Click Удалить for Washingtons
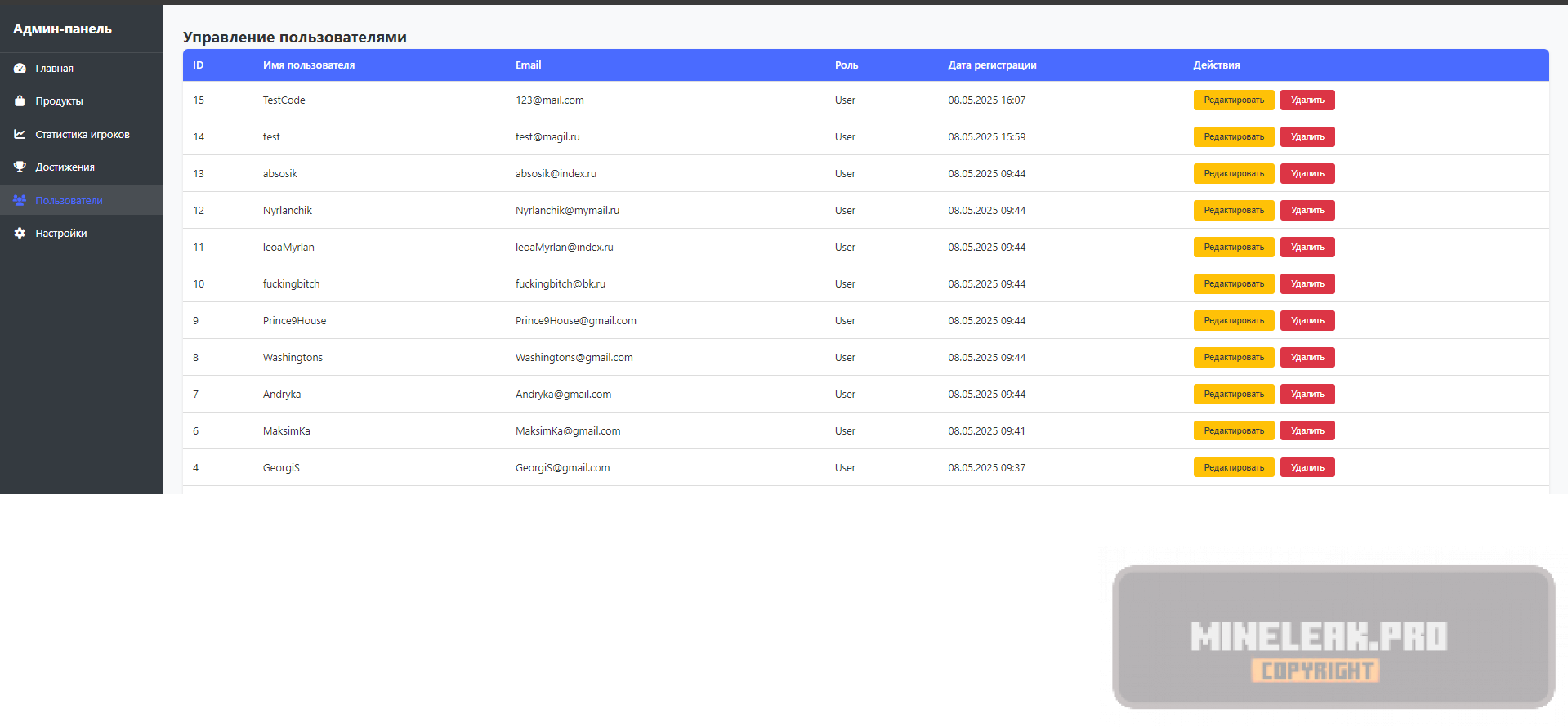The height and width of the screenshot is (727, 1568). tap(1307, 357)
